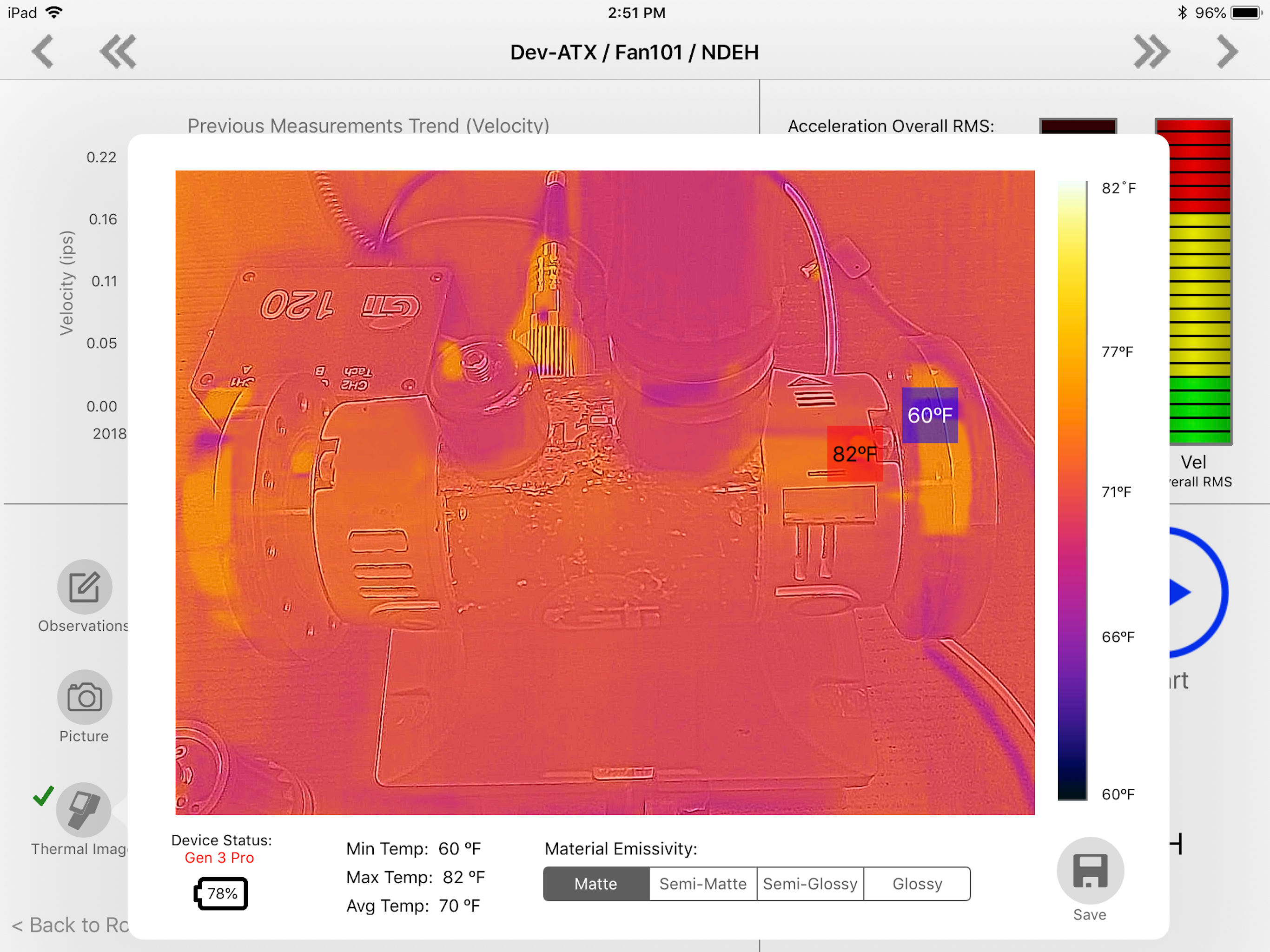Image resolution: width=1270 pixels, height=952 pixels.
Task: Go to previous point with single left chevron
Action: tap(43, 52)
